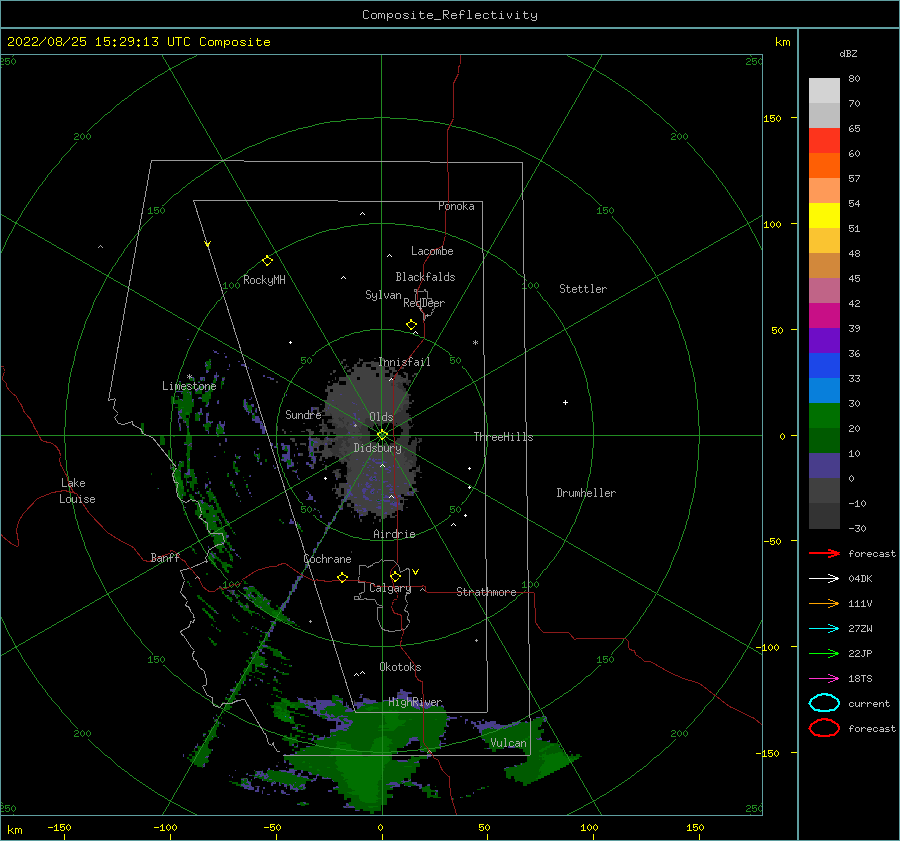Click the red forecast arrow in legend
Viewport: 900px width, 841px height.
824,553
